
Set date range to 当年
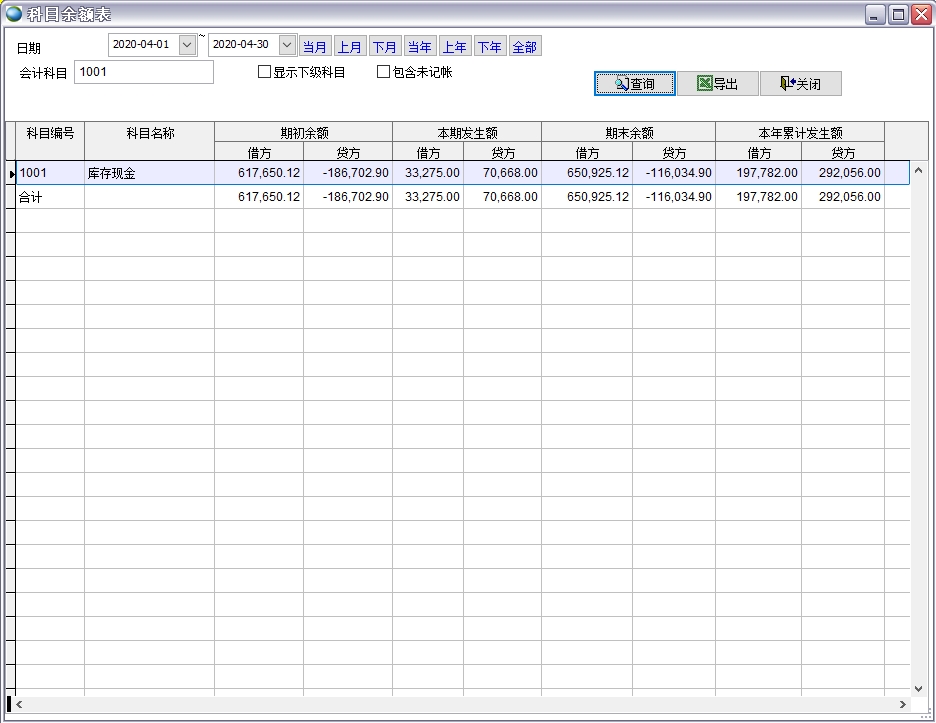[420, 47]
